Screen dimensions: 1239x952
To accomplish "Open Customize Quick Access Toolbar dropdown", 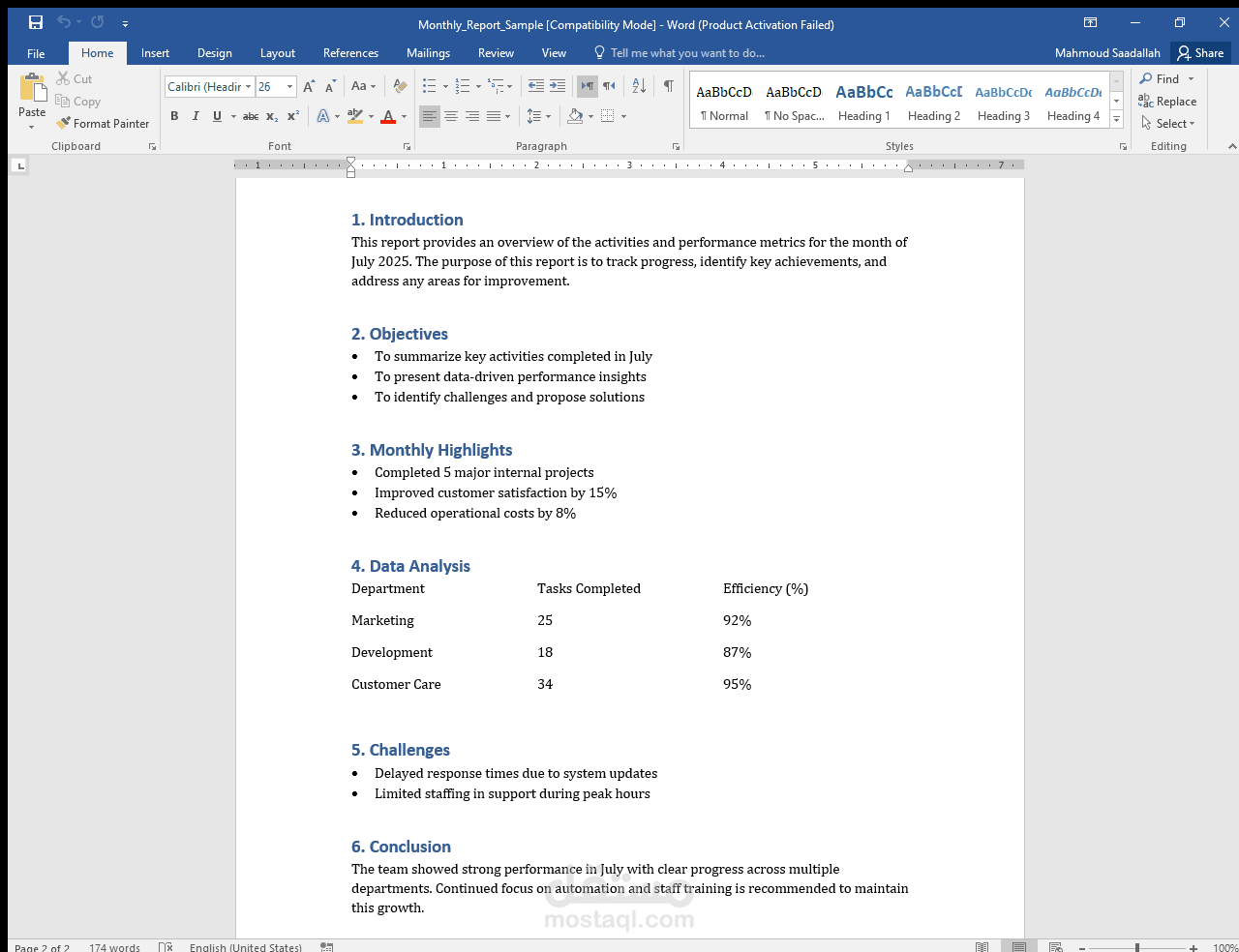I will point(125,23).
